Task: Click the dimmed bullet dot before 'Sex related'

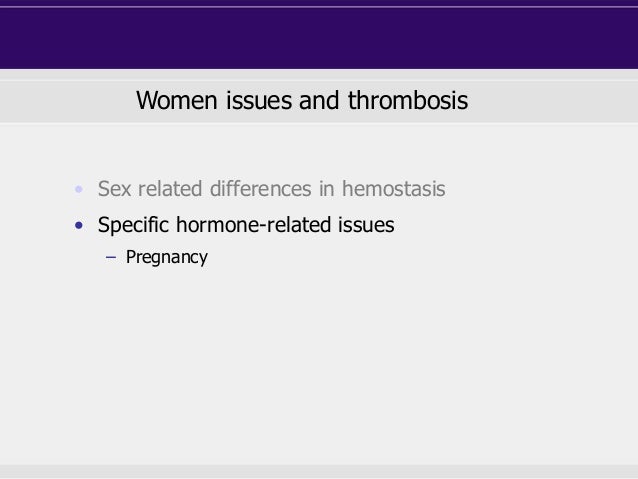Action: click(x=79, y=189)
